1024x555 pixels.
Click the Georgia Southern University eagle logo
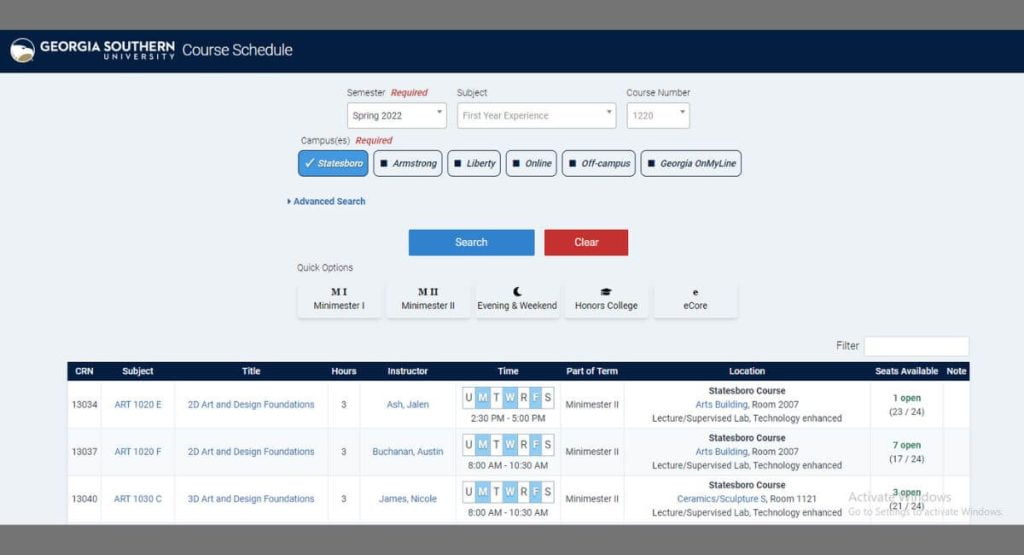click(22, 50)
